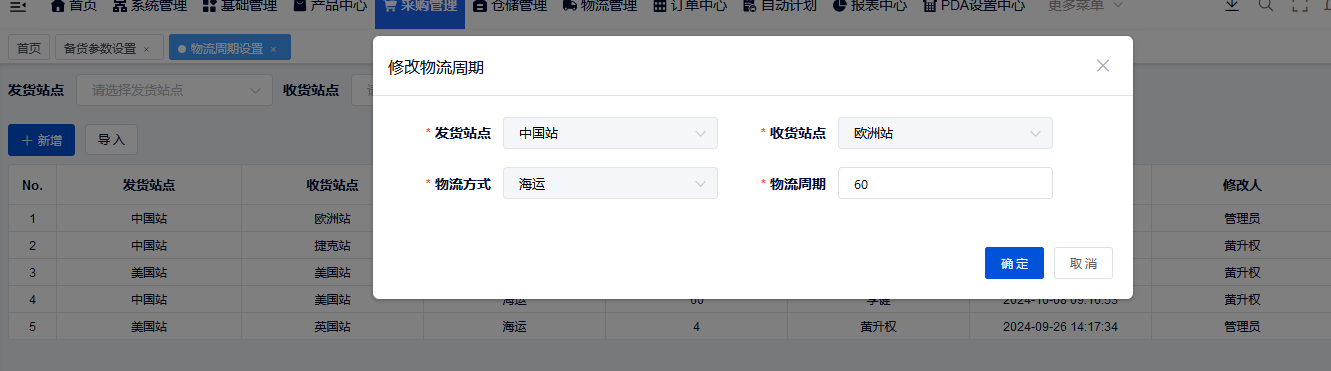Click the timestamp 2024-09-26 14:17:34
Image resolution: width=1331 pixels, height=371 pixels.
click(1060, 326)
